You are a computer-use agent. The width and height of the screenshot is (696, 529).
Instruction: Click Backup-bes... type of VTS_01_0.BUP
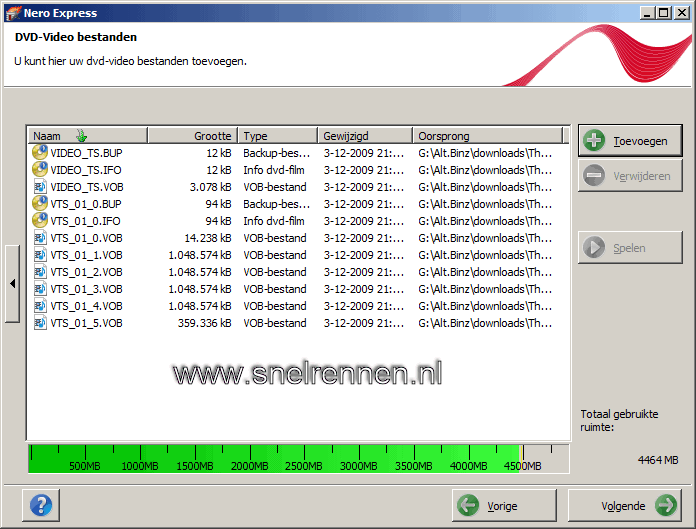click(276, 204)
